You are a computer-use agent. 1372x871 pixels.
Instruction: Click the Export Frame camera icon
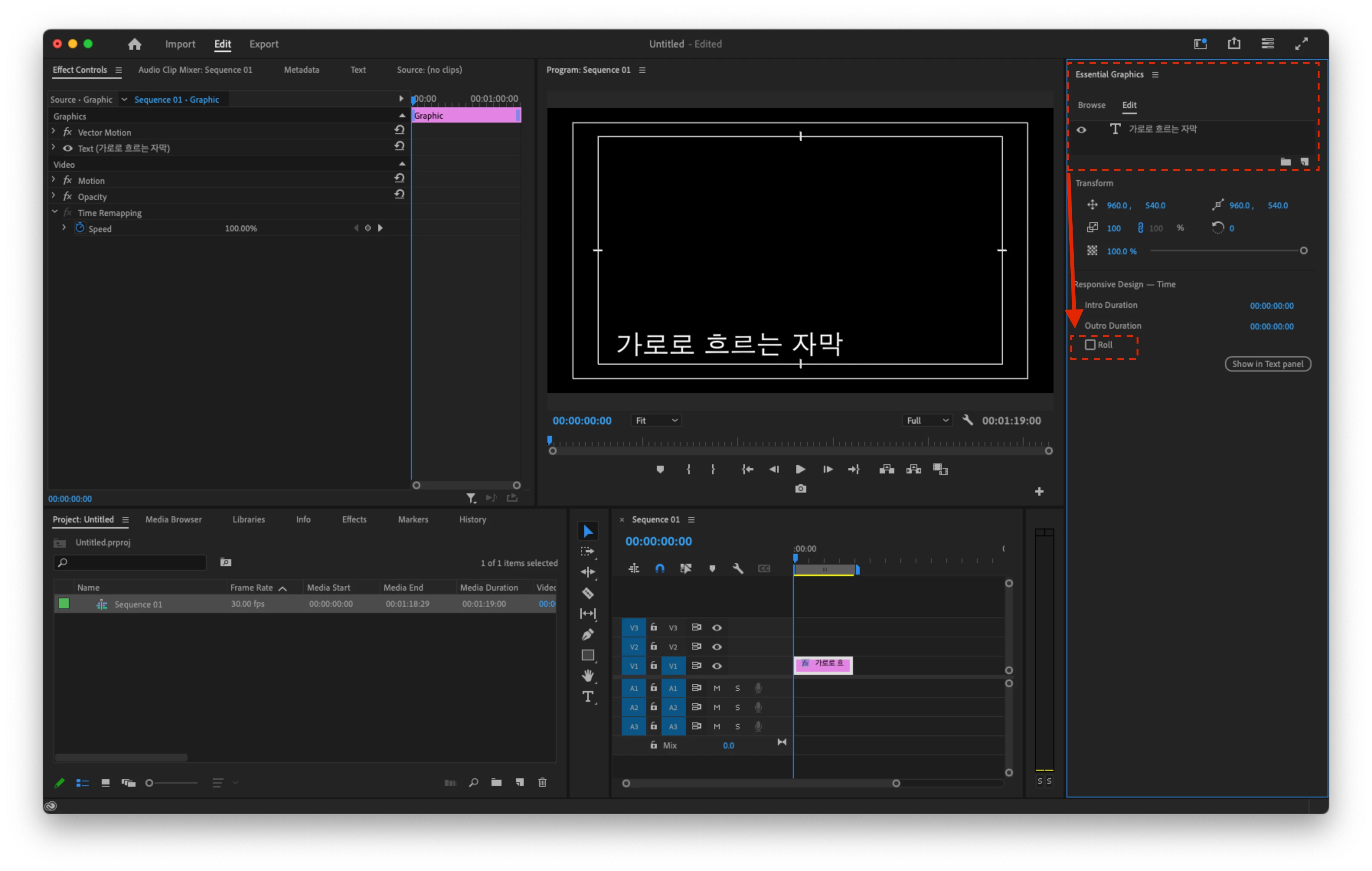pos(800,489)
